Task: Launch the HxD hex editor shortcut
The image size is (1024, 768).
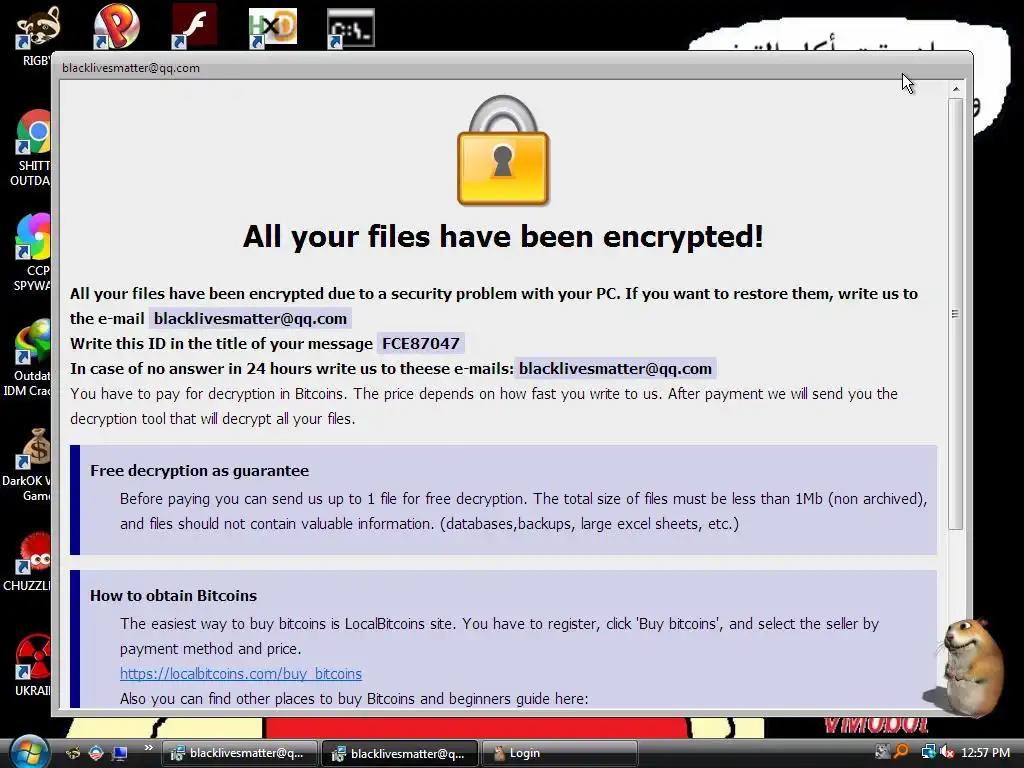Action: pos(273,27)
